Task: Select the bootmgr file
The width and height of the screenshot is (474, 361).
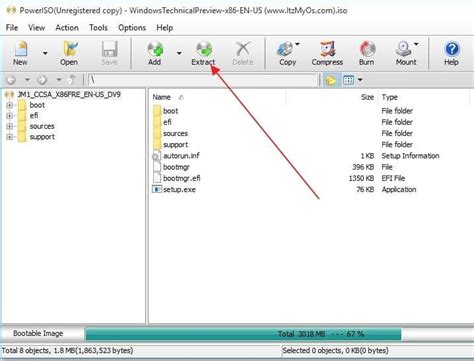Action: click(176, 167)
